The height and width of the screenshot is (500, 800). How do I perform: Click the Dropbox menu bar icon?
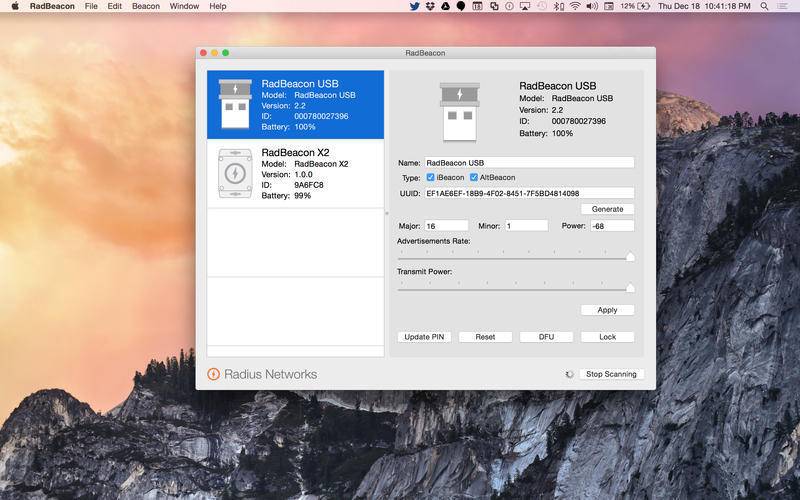click(430, 6)
